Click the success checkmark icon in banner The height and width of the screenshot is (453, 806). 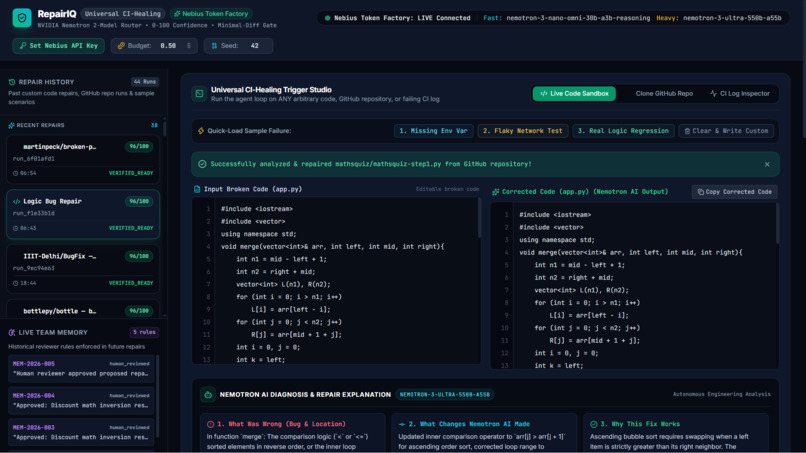[202, 164]
